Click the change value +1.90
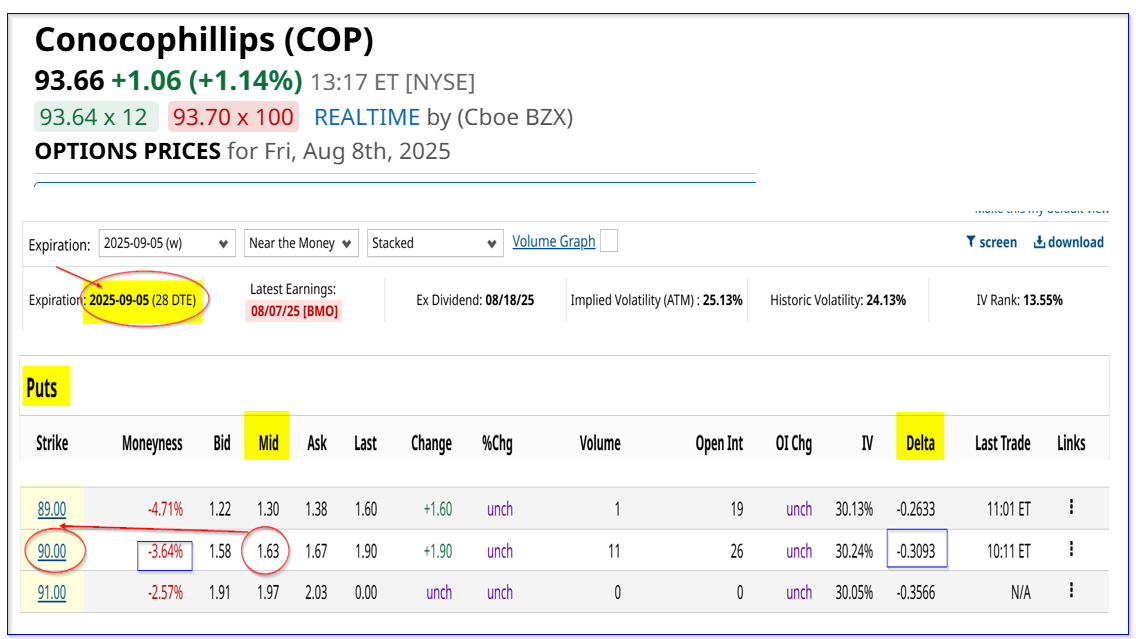Screen dimensions: 1136x639 [438, 551]
